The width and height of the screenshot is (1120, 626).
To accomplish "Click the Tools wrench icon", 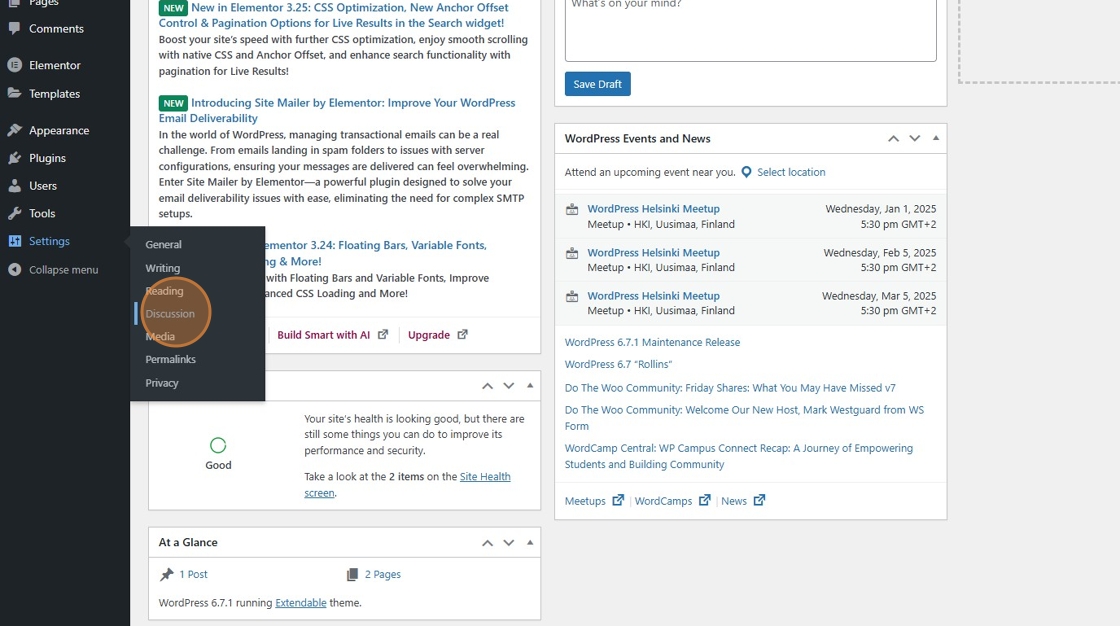I will 14,213.
